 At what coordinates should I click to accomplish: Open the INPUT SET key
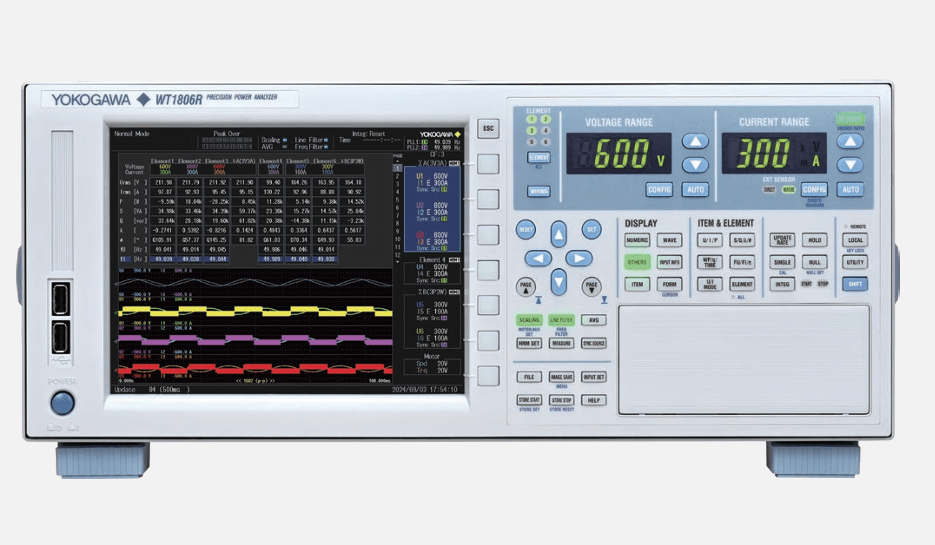coord(594,377)
